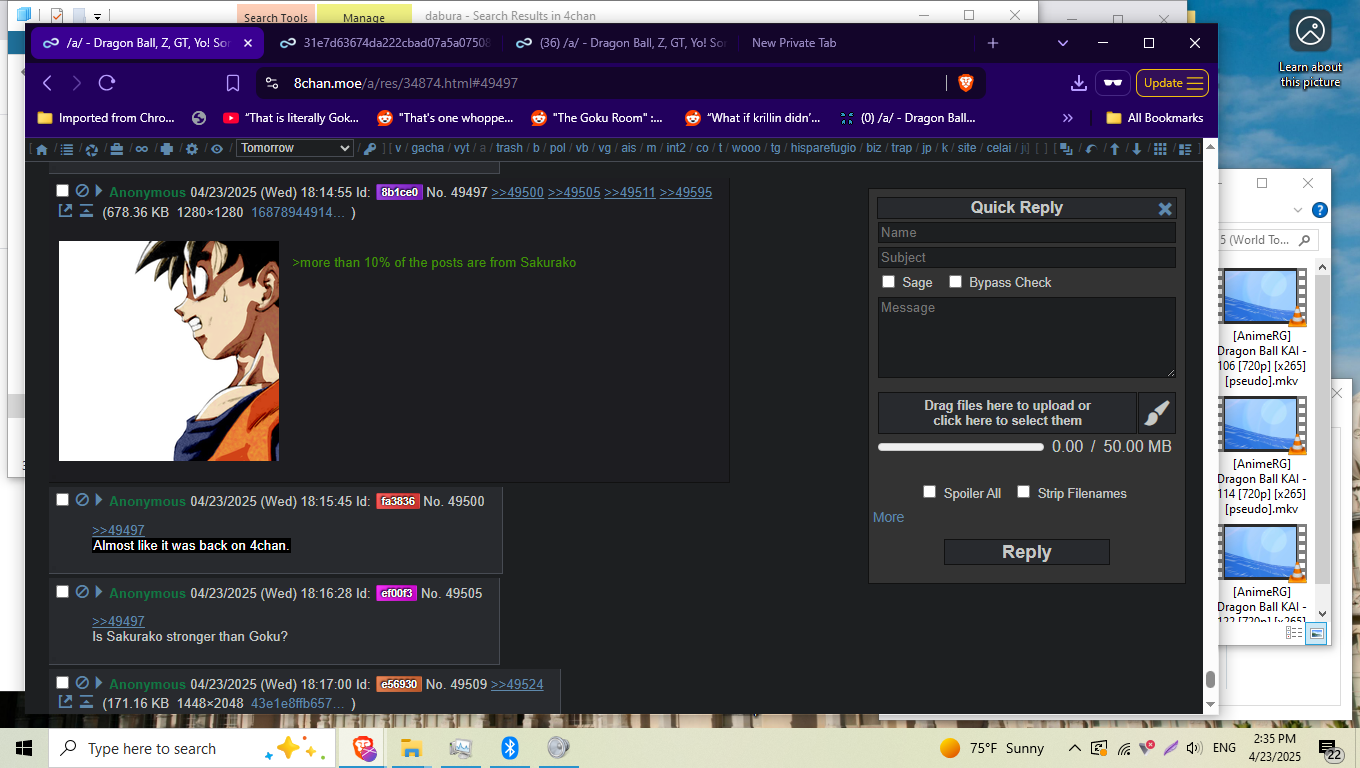Click the infinity icon in board navigation bar
This screenshot has width=1360, height=768.
point(141,149)
